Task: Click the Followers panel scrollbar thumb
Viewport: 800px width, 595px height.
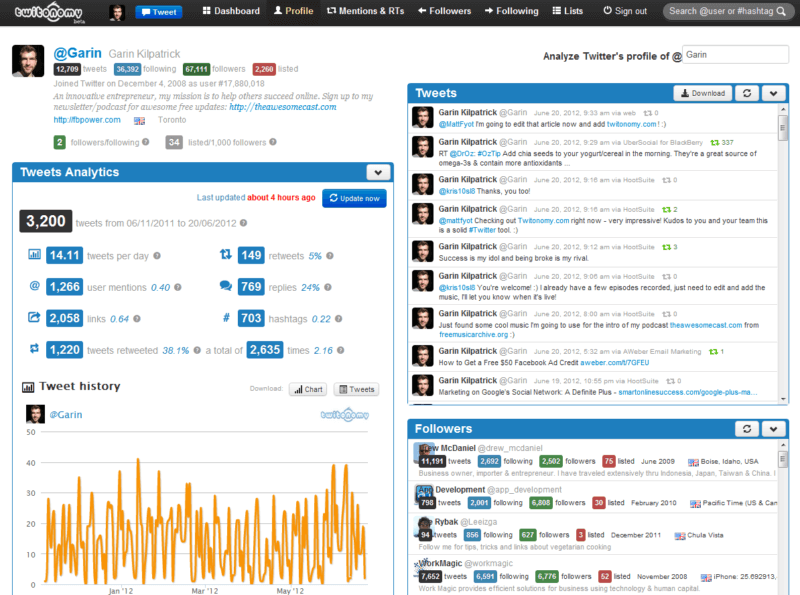Action: coord(783,459)
